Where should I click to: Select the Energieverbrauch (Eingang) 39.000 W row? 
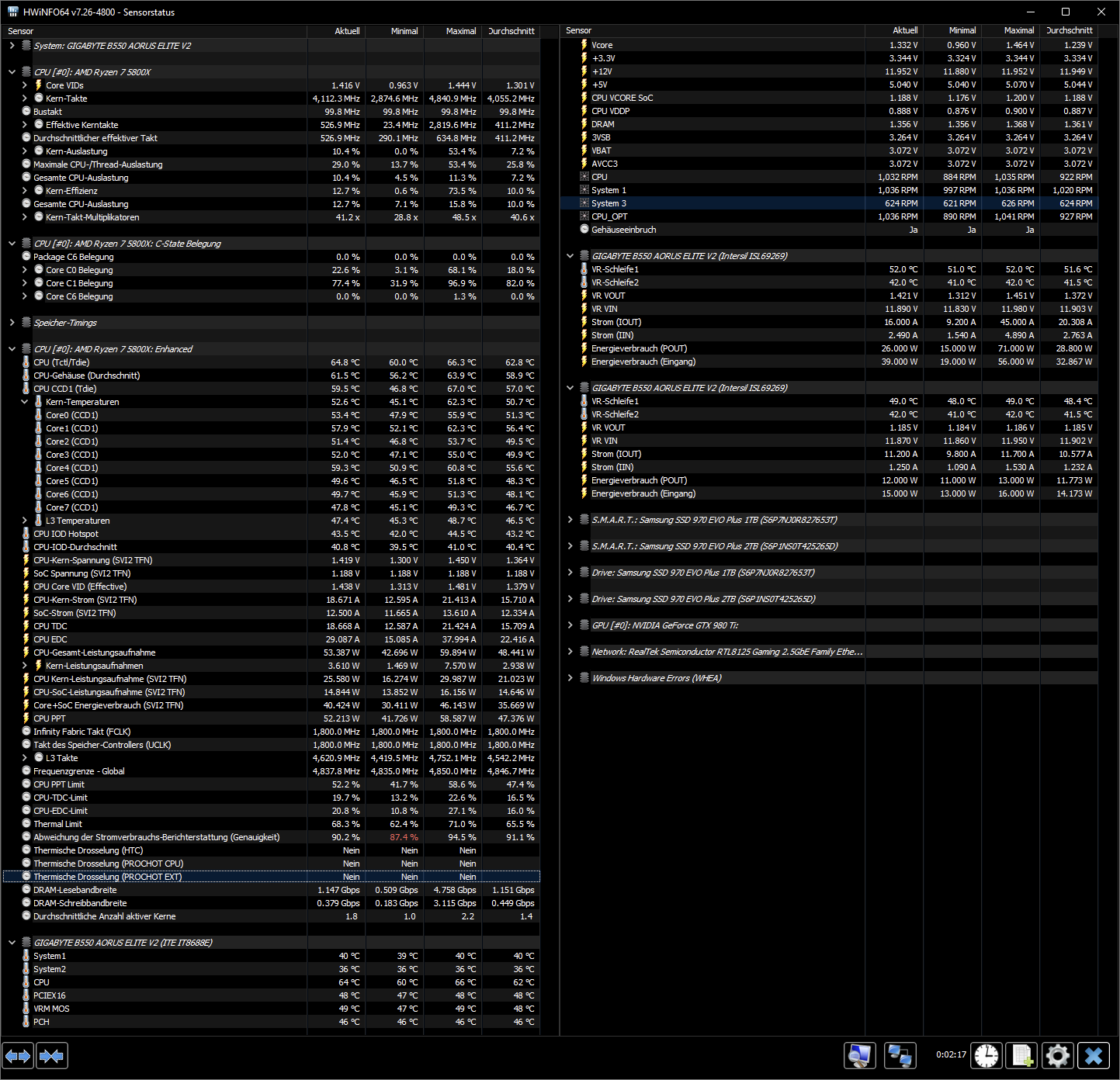[x=829, y=362]
